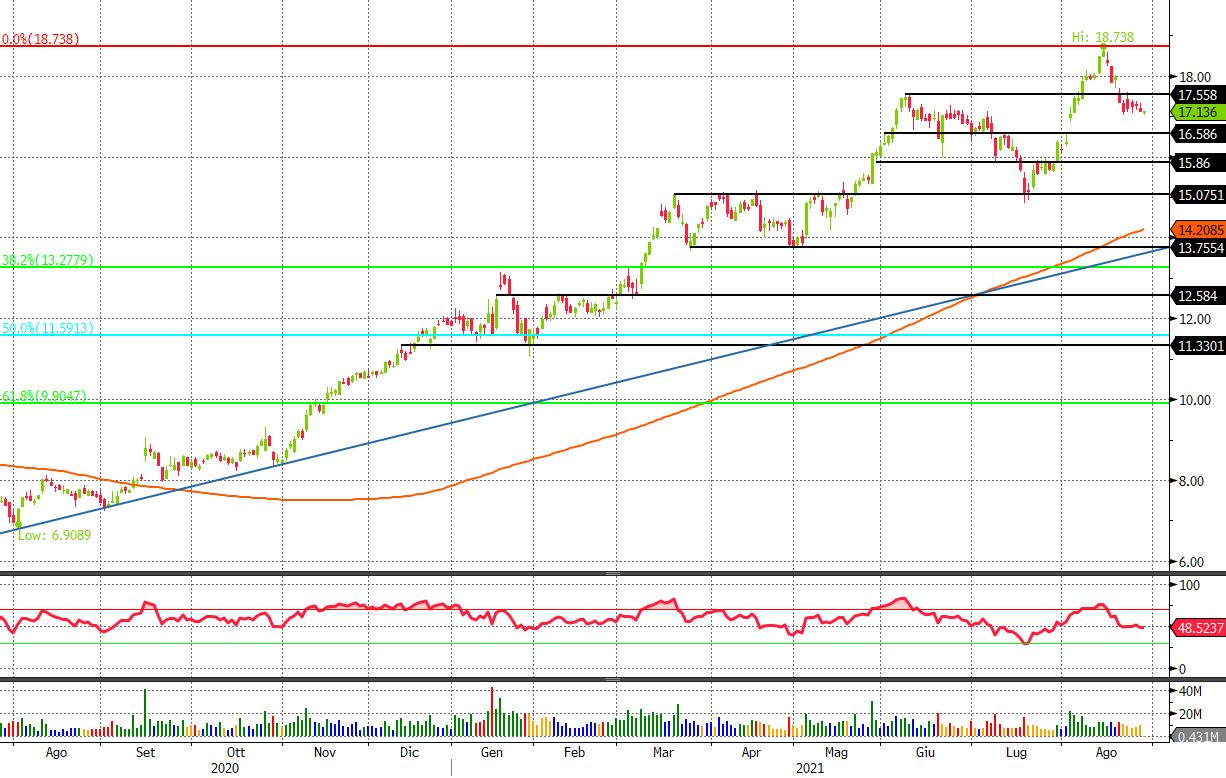
Task: Click the Gen month label
Action: [492, 752]
